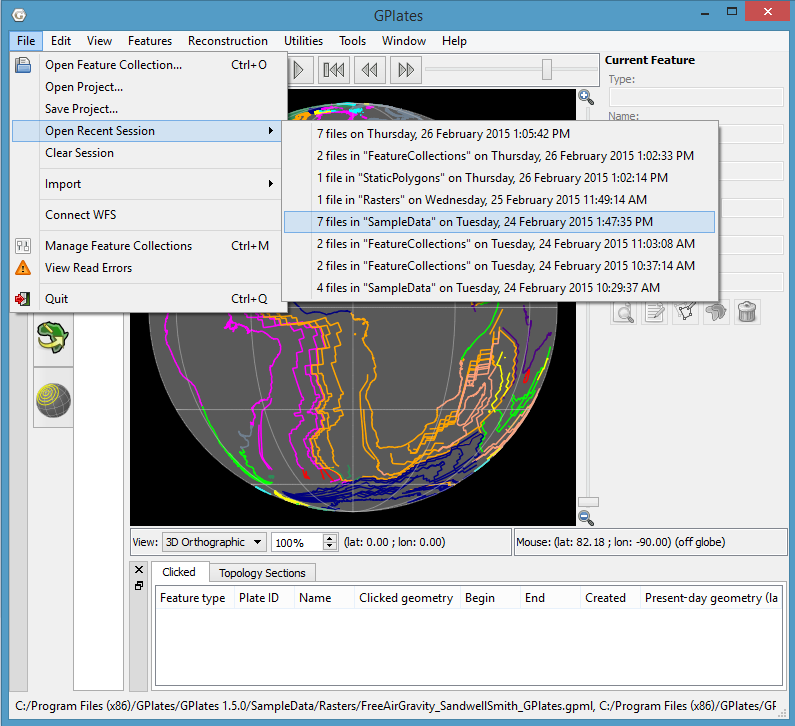Click the Quit exit-door icon
This screenshot has width=795, height=726.
coord(23,299)
